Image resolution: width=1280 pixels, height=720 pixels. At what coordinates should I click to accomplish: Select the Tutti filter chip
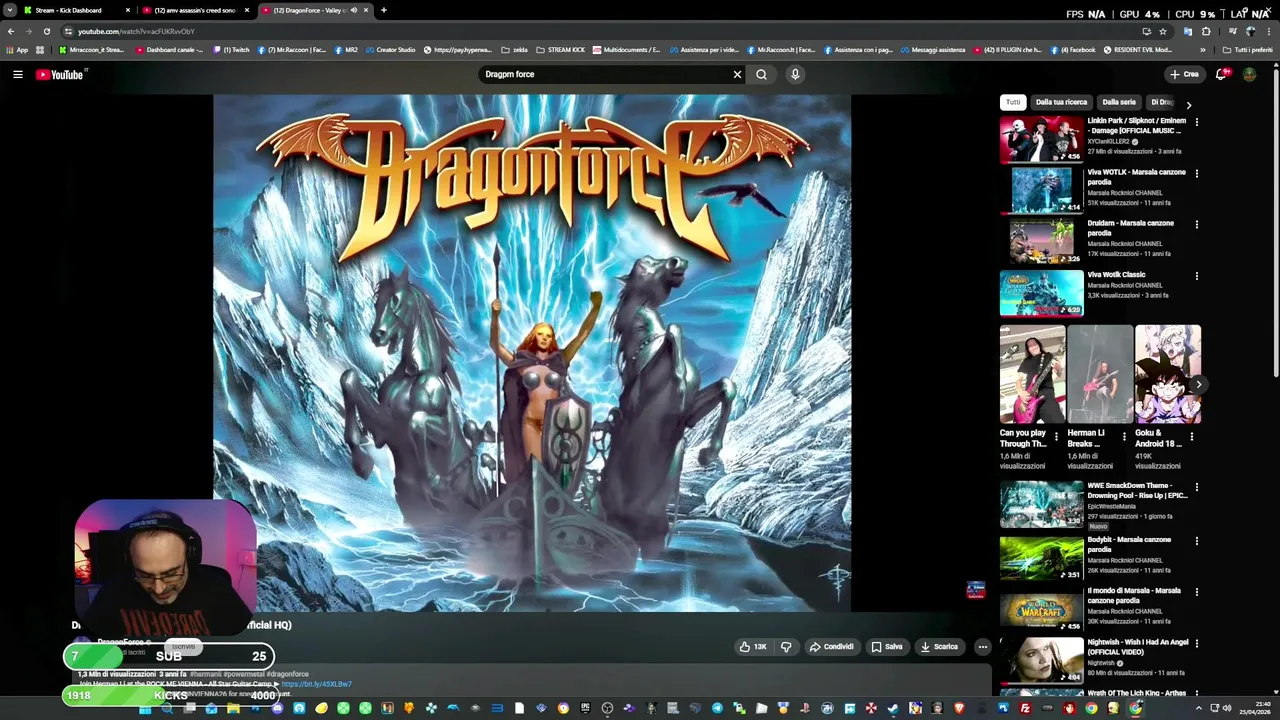click(x=1013, y=102)
